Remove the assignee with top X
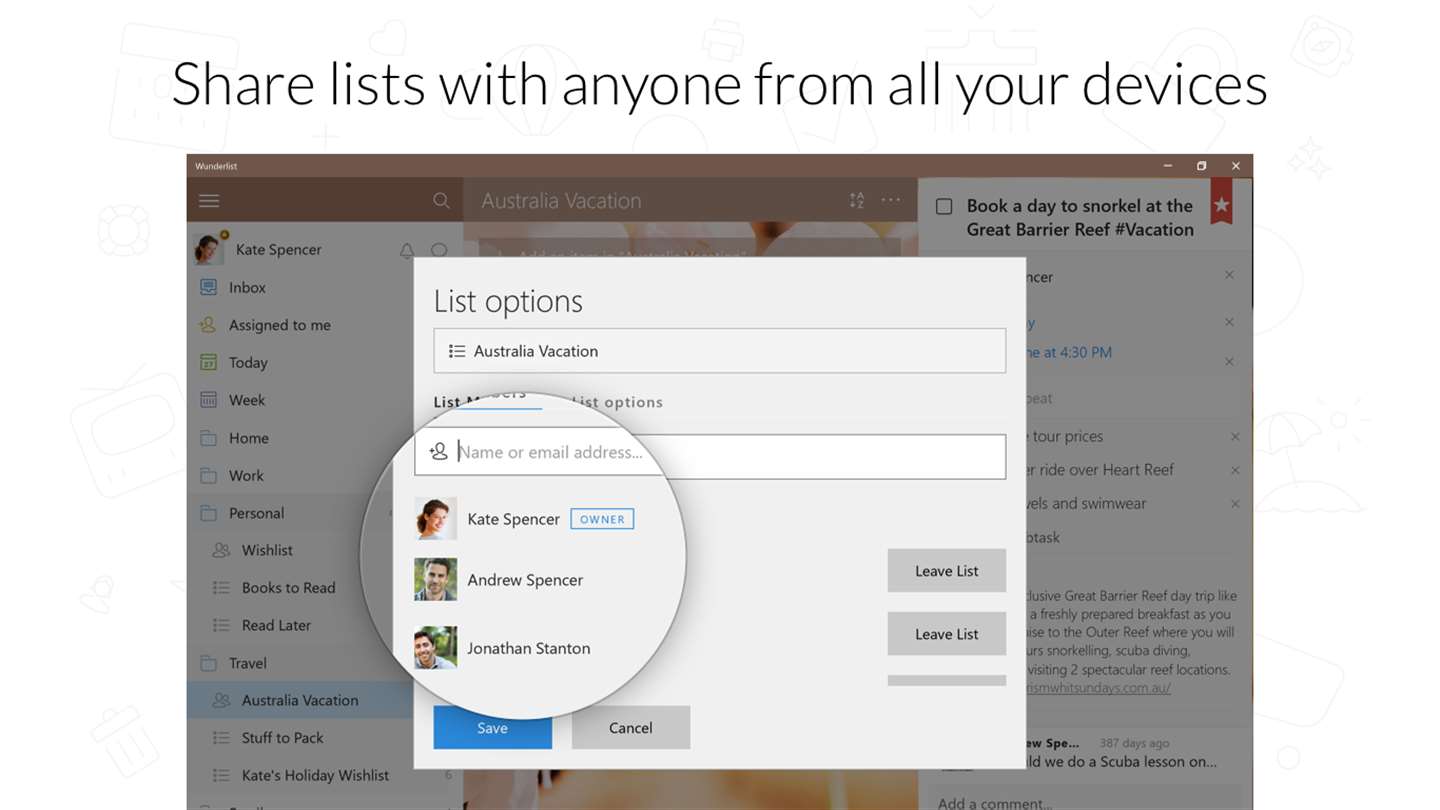 [x=1229, y=275]
